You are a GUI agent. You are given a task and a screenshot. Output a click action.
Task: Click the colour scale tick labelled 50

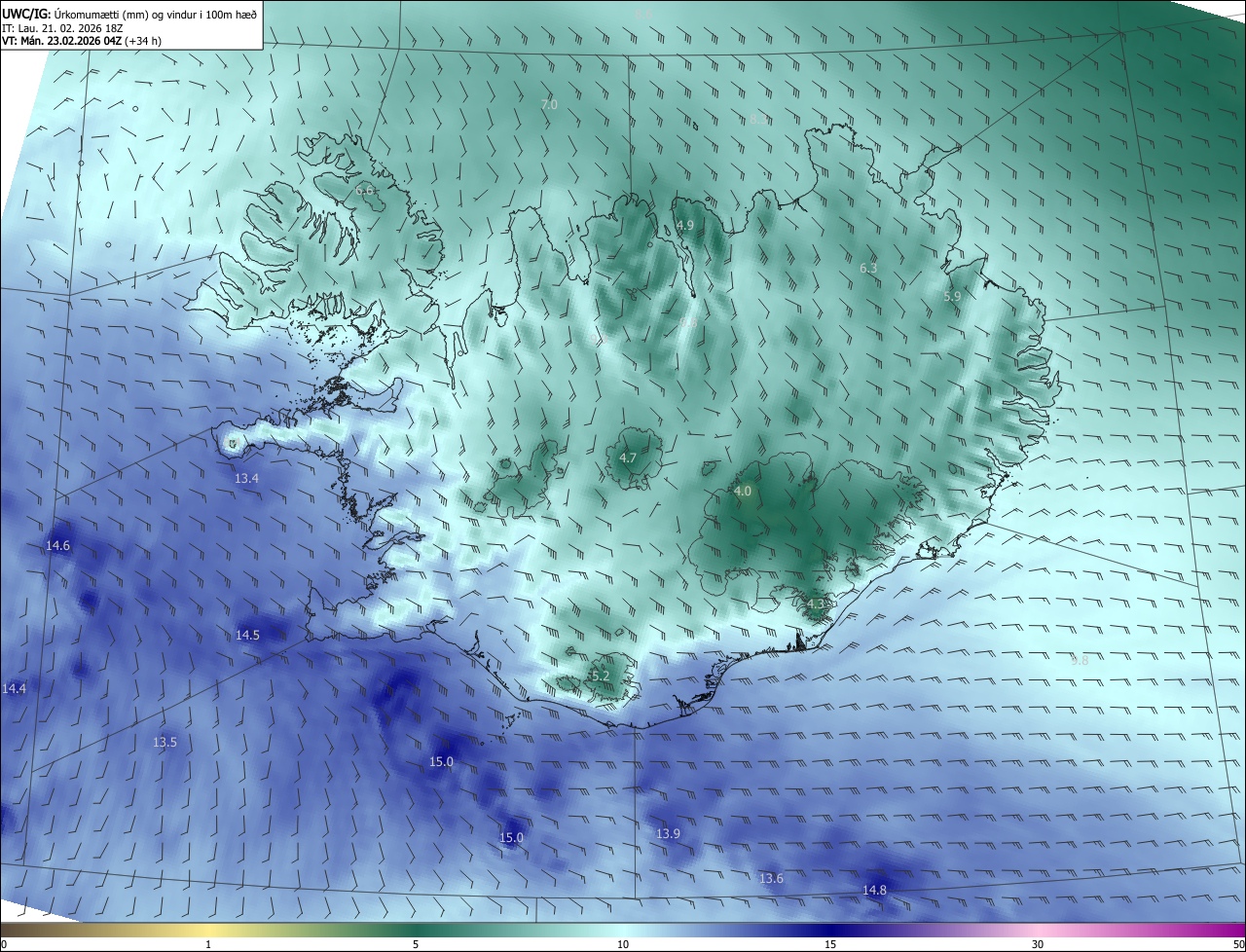coord(1238,944)
